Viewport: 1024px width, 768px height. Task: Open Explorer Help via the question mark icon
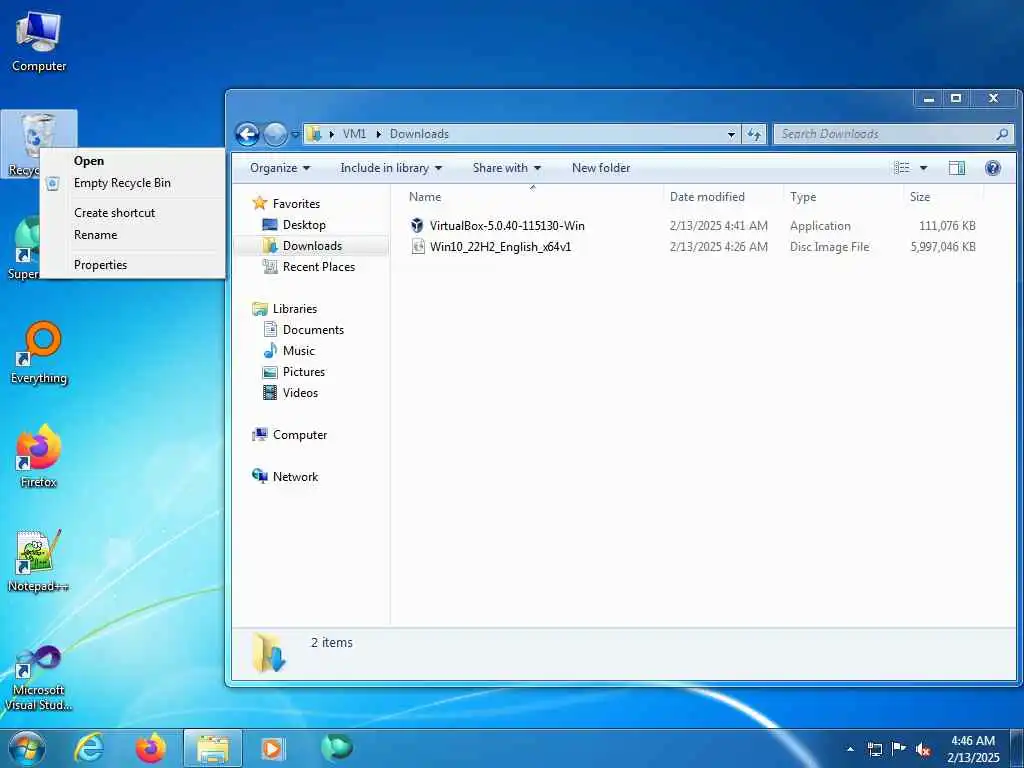pyautogui.click(x=993, y=168)
